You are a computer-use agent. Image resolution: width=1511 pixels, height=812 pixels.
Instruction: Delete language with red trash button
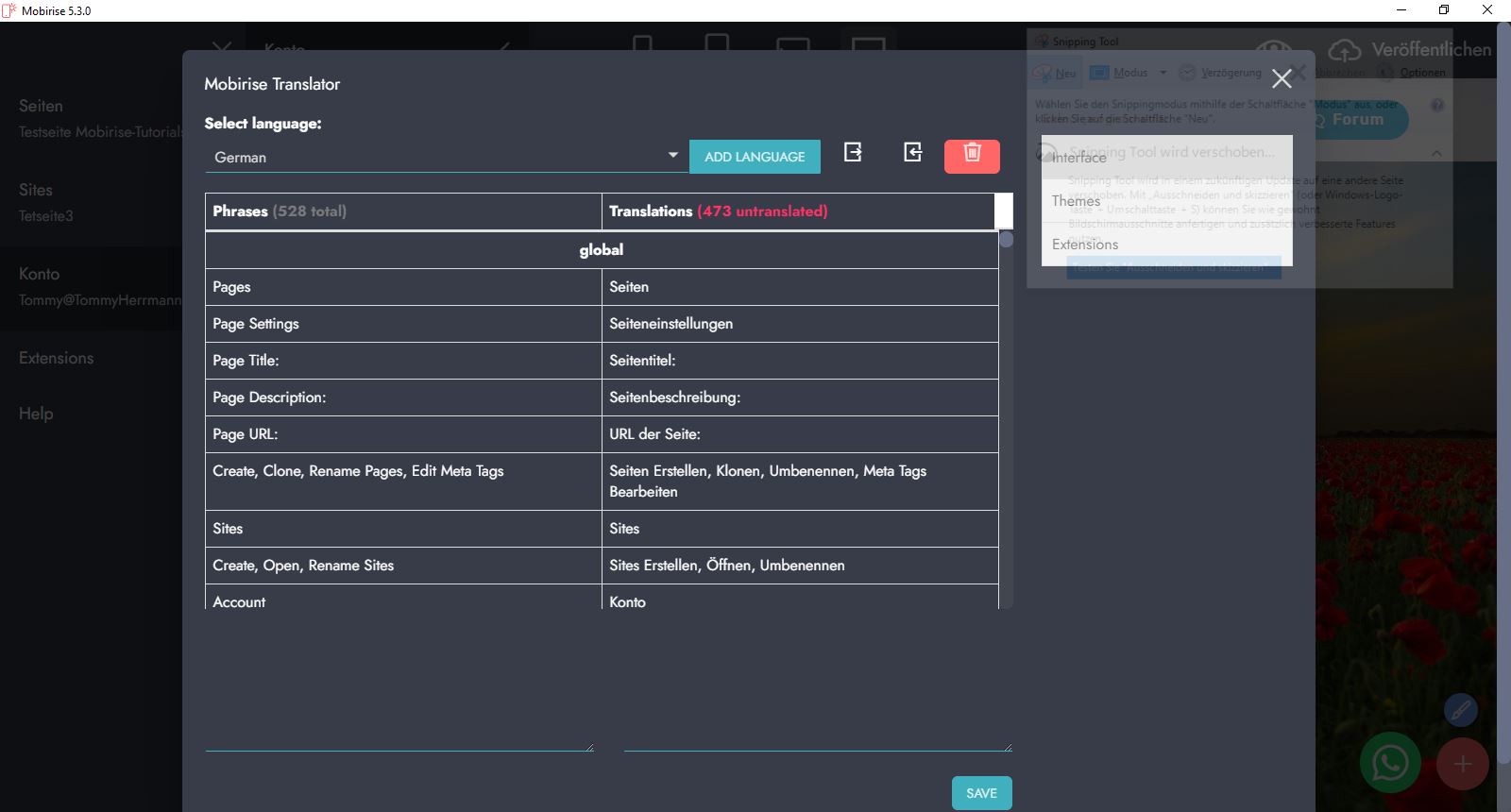pos(972,156)
